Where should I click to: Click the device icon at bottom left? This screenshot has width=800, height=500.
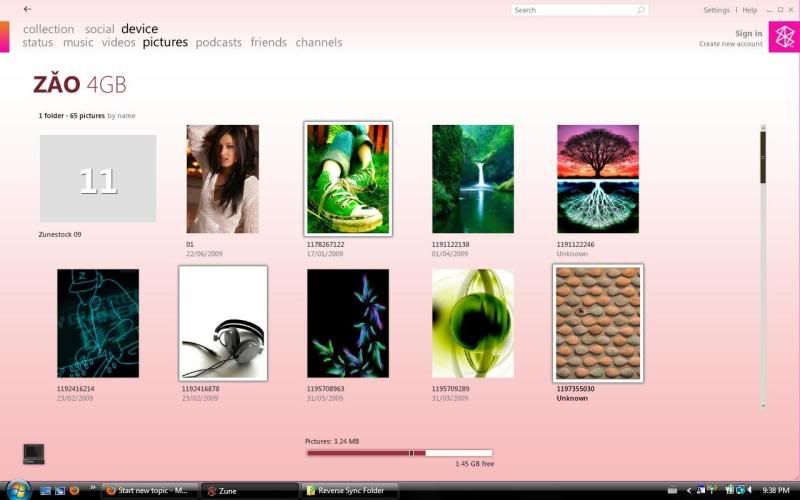pyautogui.click(x=34, y=454)
